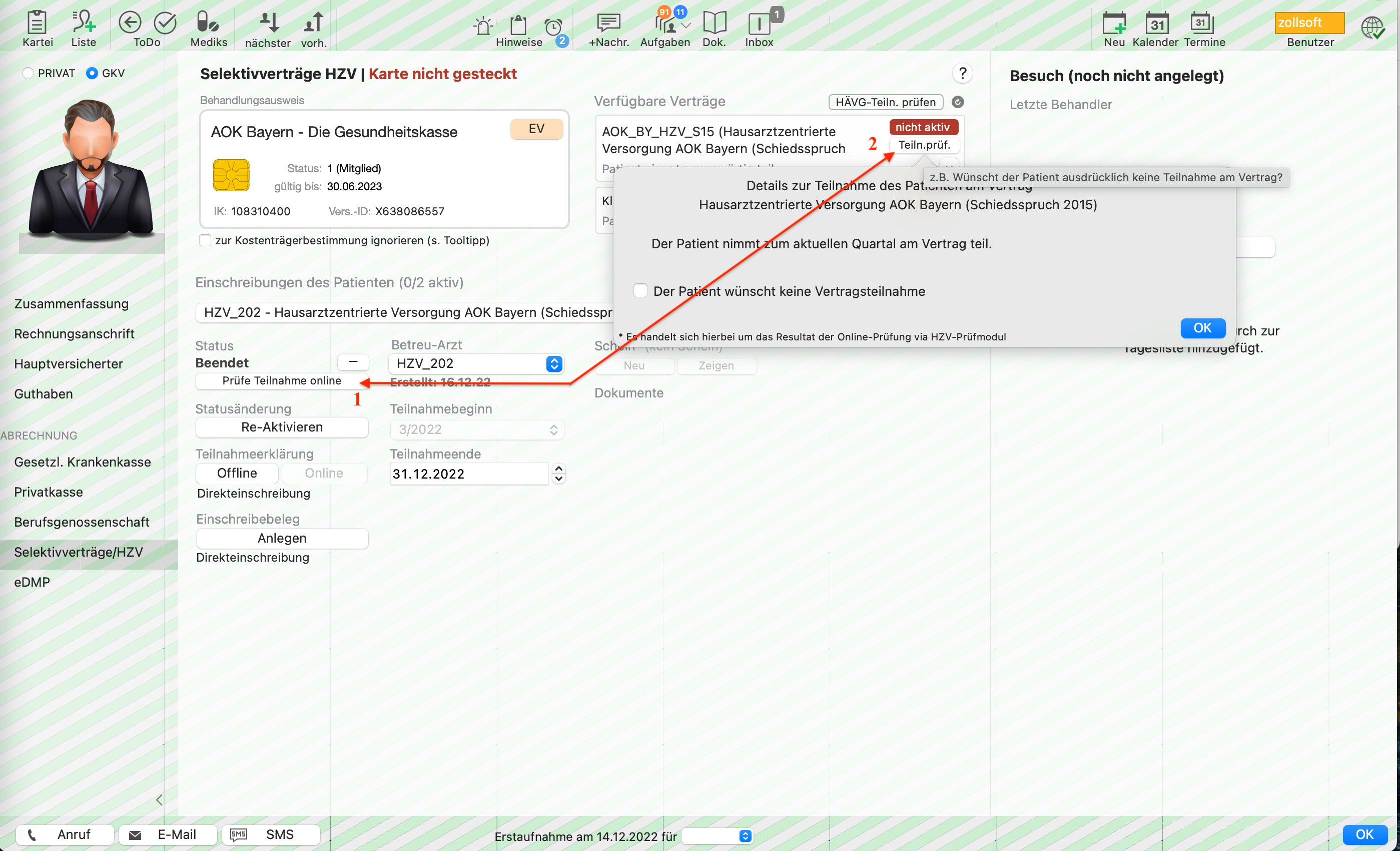Open the Kalender icon

coord(1157,23)
